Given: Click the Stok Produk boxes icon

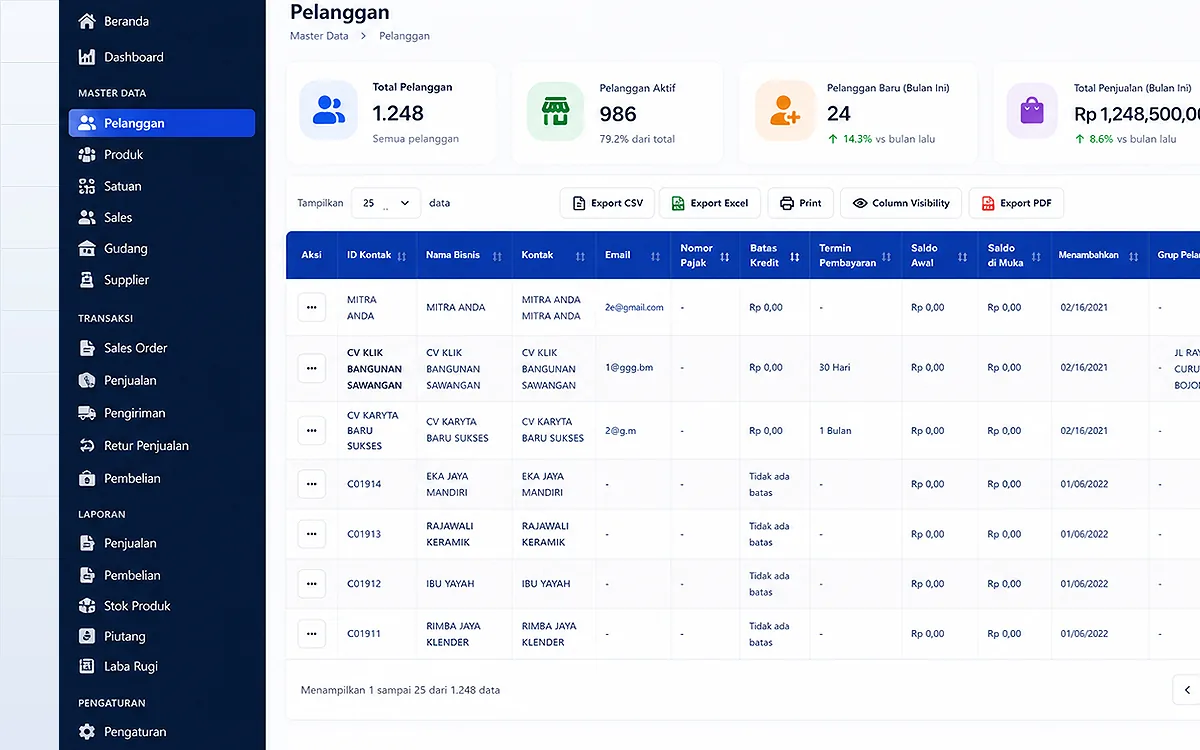Looking at the screenshot, I should click(x=87, y=606).
